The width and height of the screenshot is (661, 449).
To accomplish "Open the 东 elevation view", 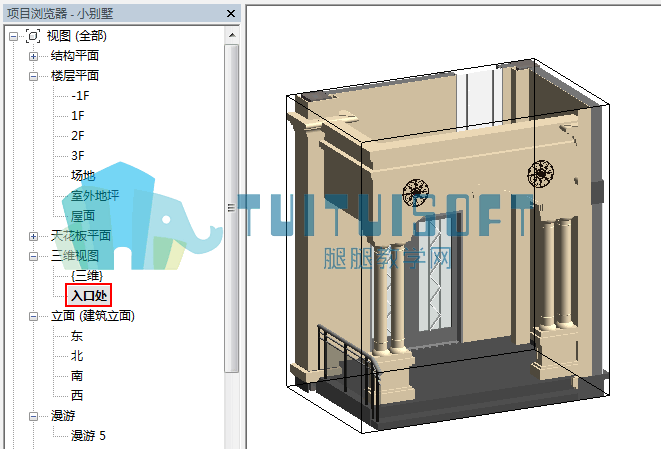I will click(x=77, y=336).
